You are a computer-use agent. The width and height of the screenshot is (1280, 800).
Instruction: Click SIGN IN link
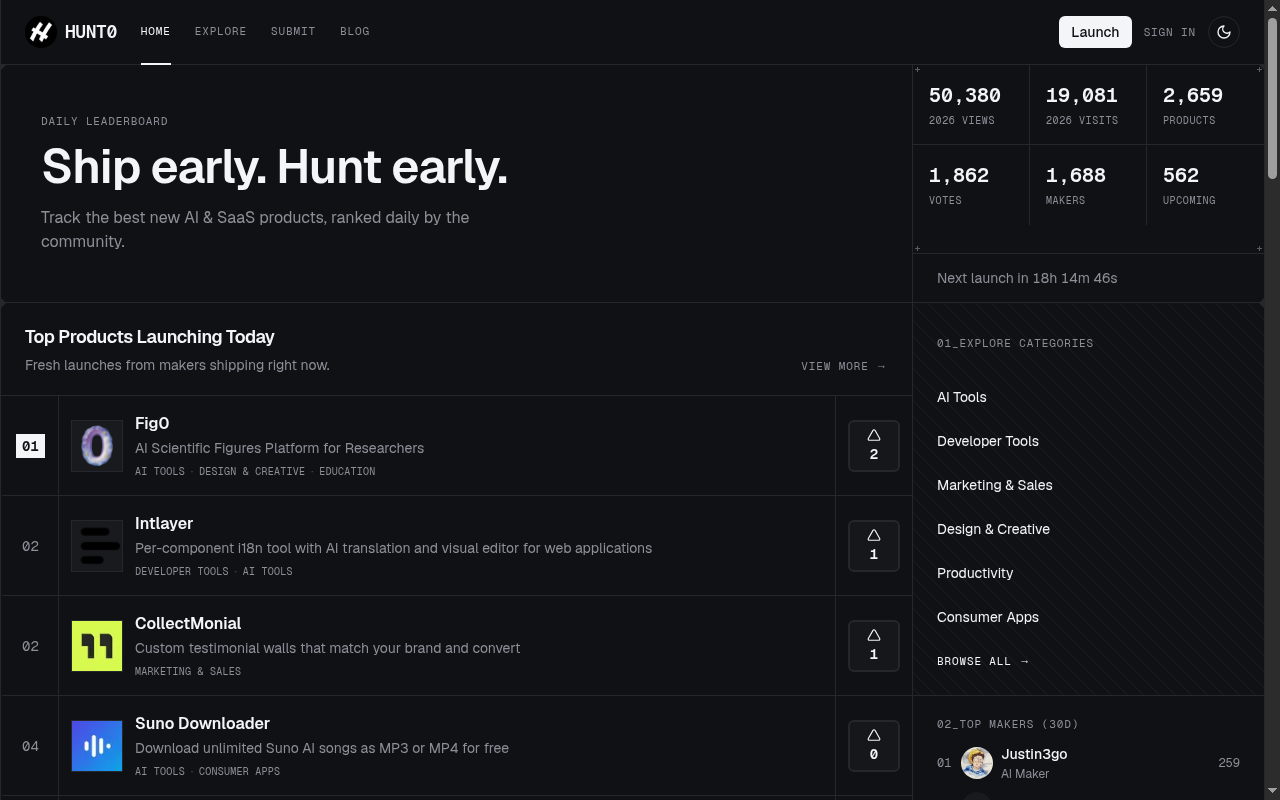[1169, 32]
